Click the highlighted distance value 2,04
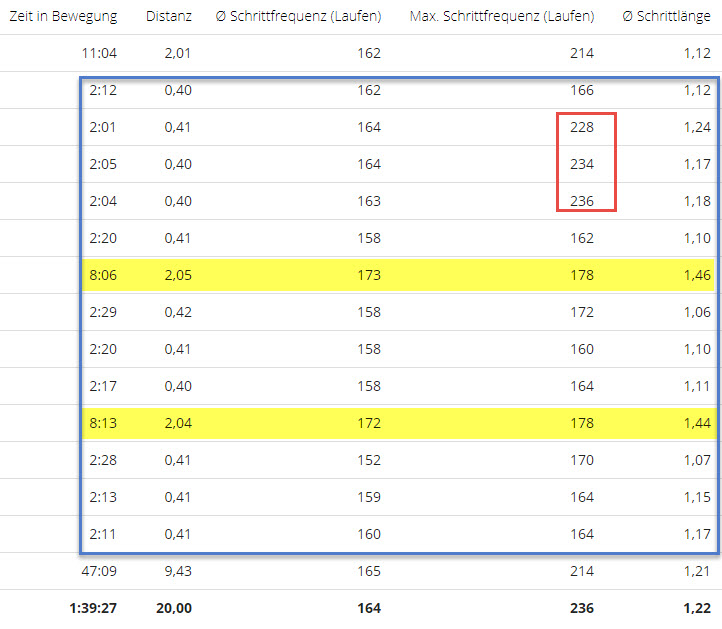 176,423
